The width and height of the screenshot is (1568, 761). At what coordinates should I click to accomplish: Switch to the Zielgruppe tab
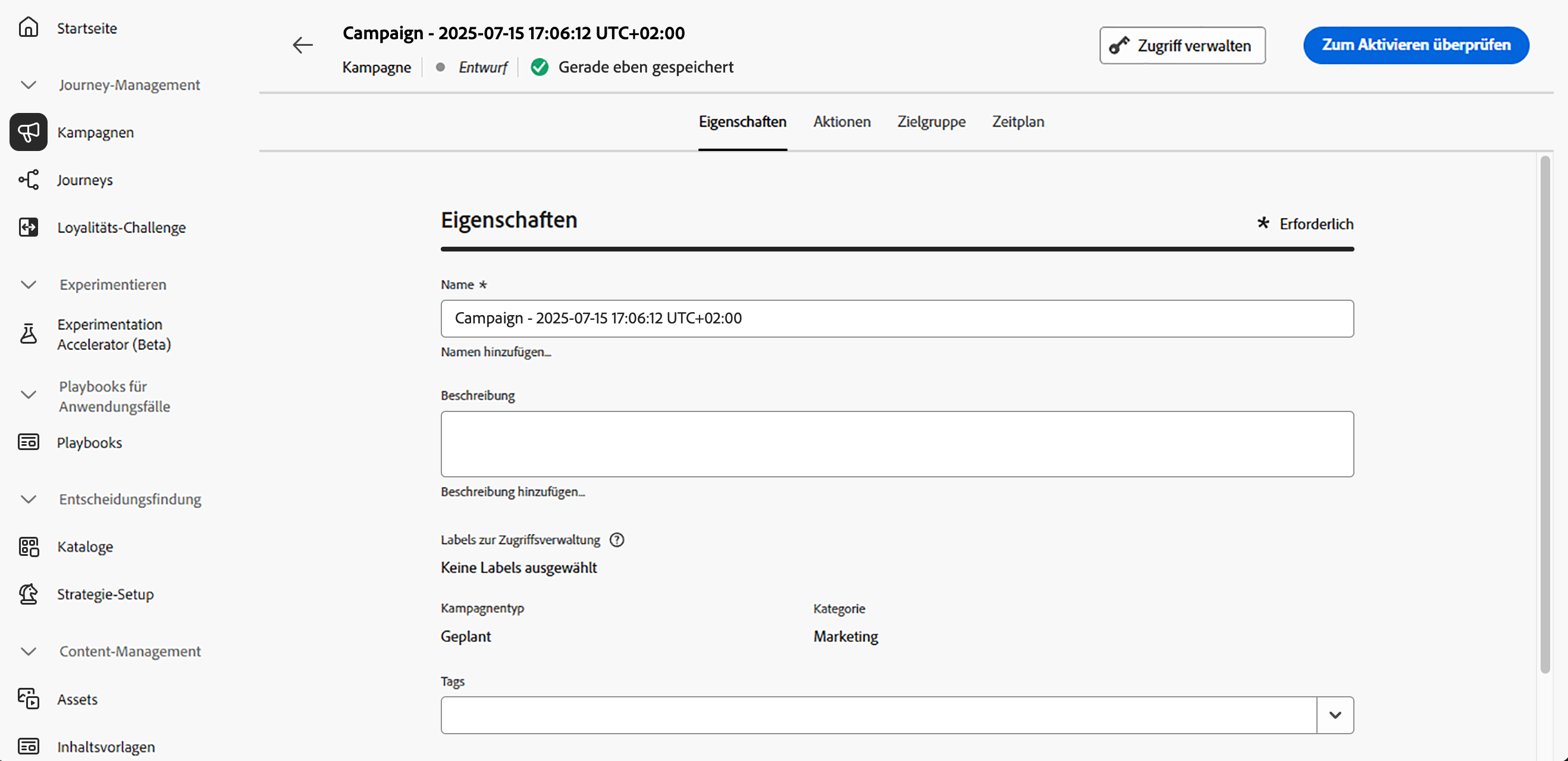[931, 122]
